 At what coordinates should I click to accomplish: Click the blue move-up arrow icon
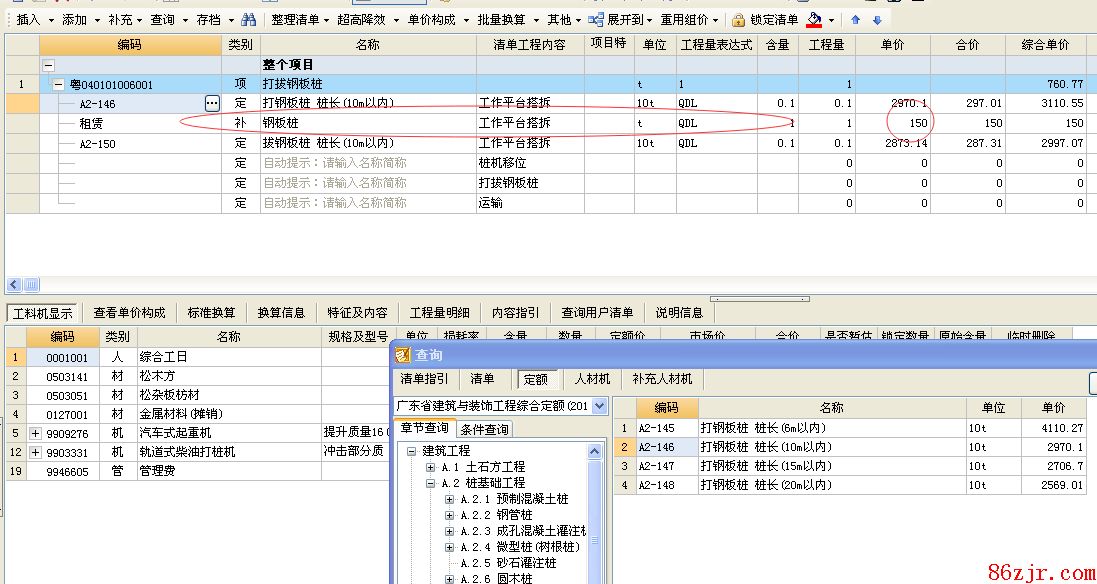[x=856, y=20]
